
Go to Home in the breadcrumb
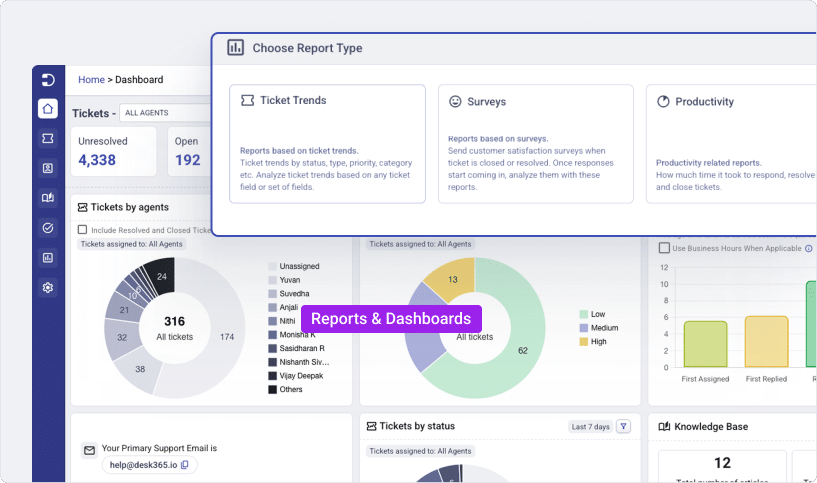(x=91, y=80)
